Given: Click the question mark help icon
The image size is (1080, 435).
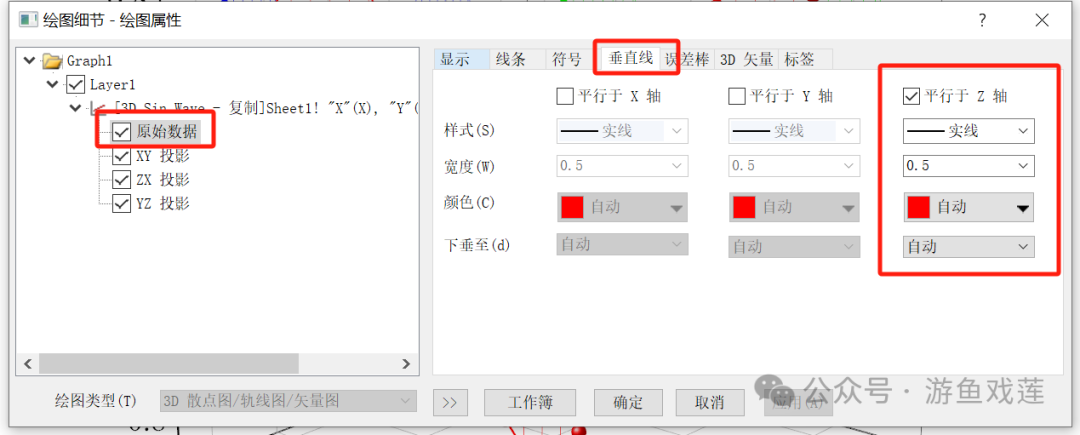Looking at the screenshot, I should pos(982,21).
